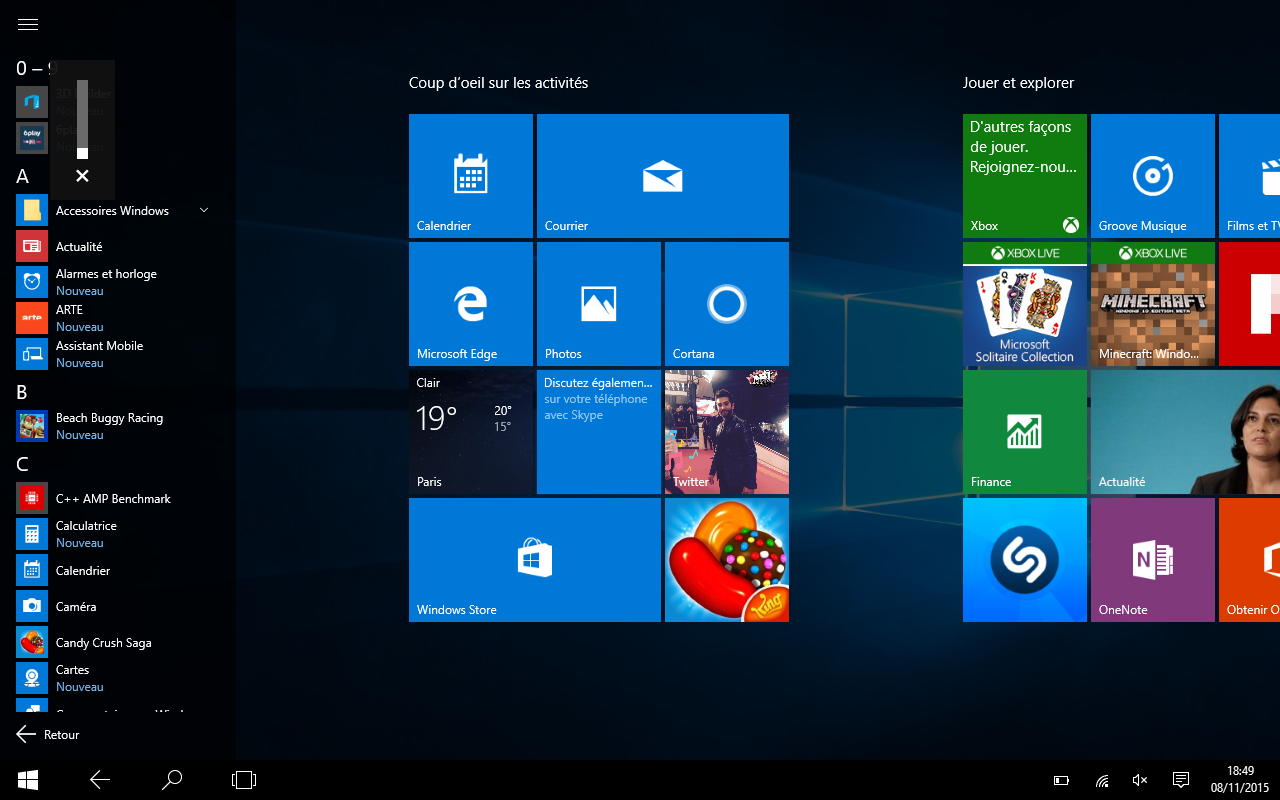Open the Windows Store tile
1280x800 pixels.
pyautogui.click(x=535, y=560)
